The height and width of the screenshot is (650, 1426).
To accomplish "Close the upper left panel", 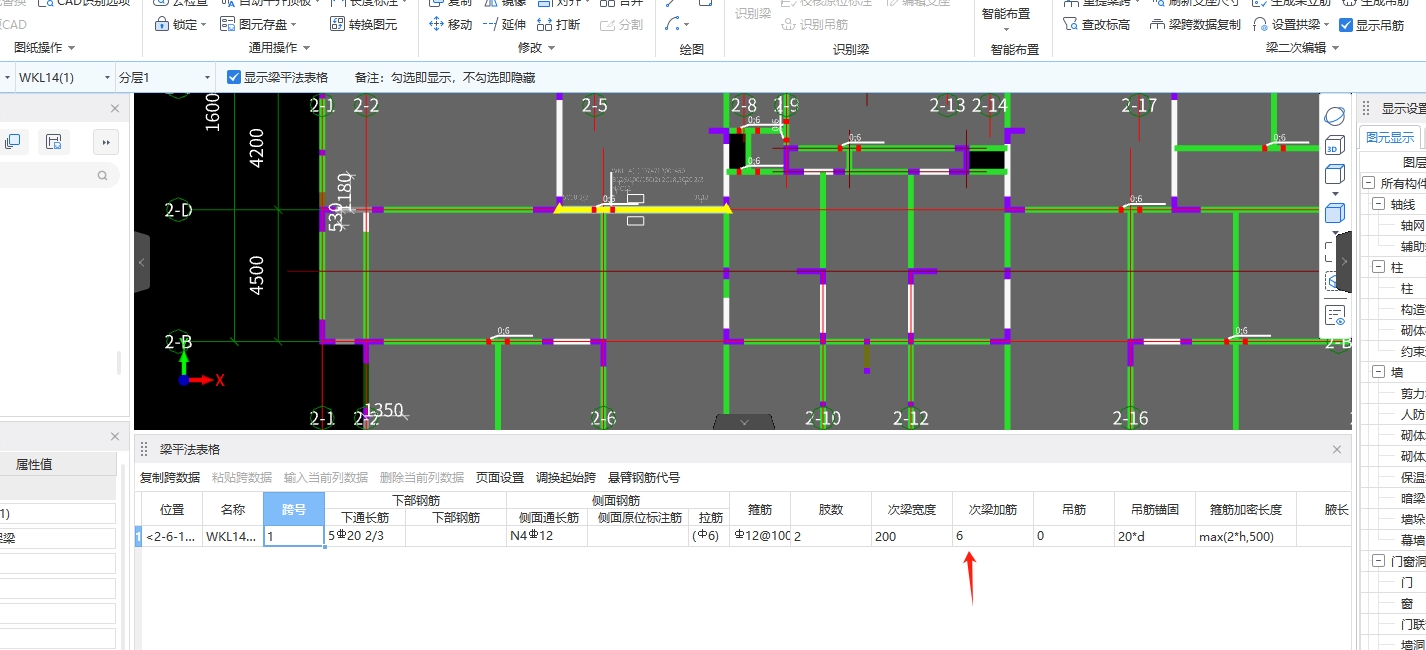I will click(x=115, y=108).
